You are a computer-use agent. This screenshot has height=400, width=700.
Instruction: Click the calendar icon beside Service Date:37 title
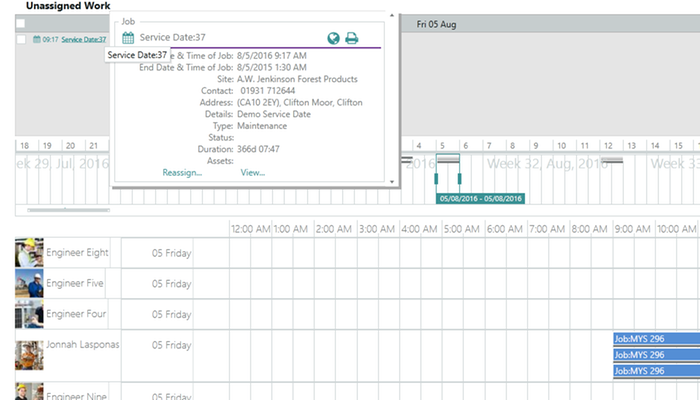click(128, 38)
